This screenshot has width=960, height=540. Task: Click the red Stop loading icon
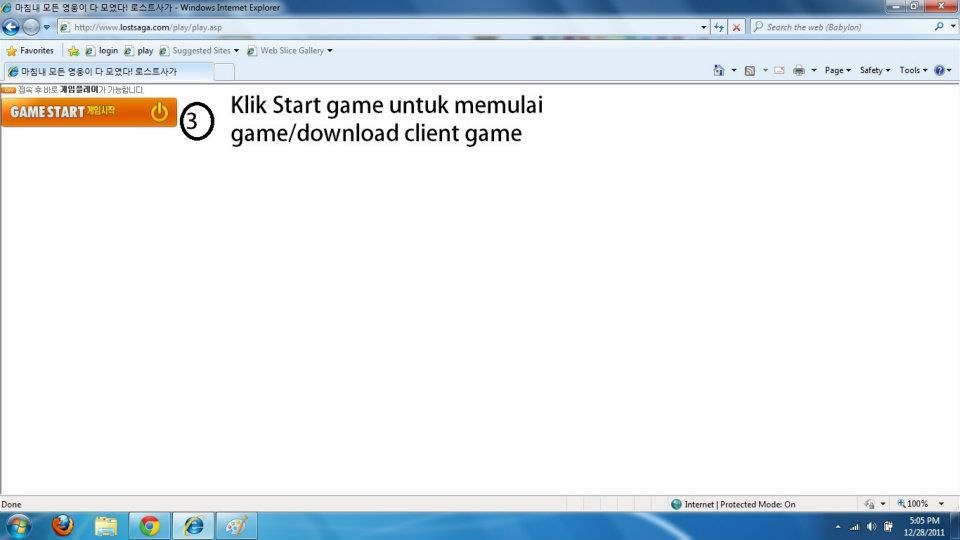[x=737, y=27]
